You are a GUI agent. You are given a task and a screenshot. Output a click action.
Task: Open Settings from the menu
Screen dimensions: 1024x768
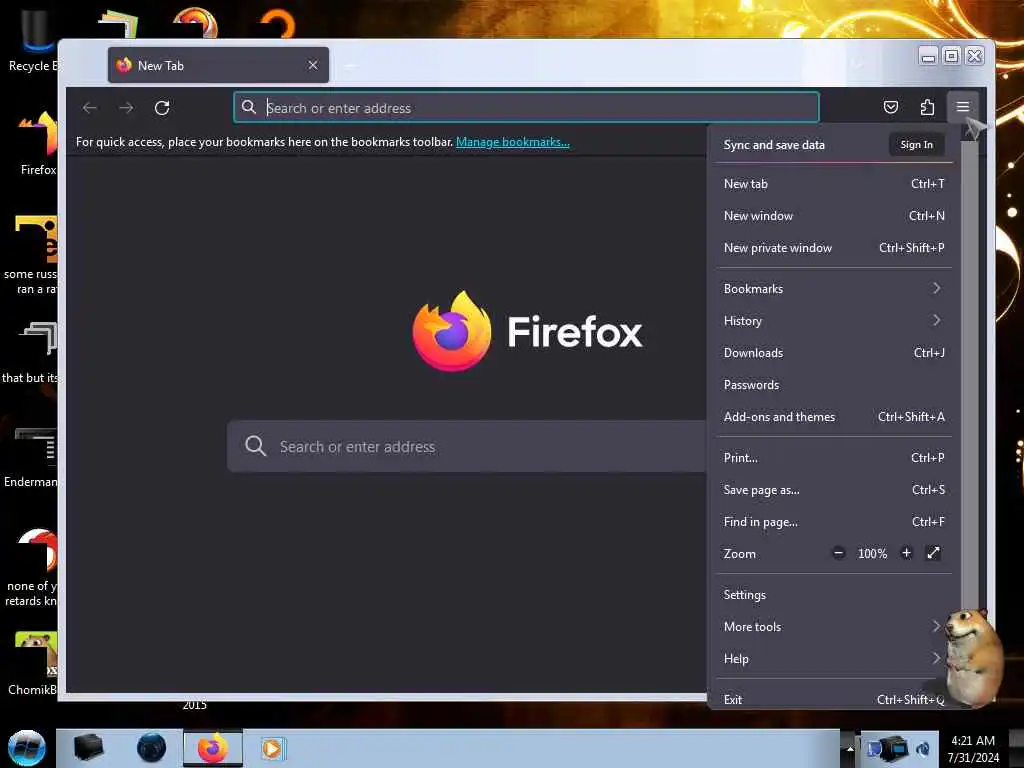point(834,595)
